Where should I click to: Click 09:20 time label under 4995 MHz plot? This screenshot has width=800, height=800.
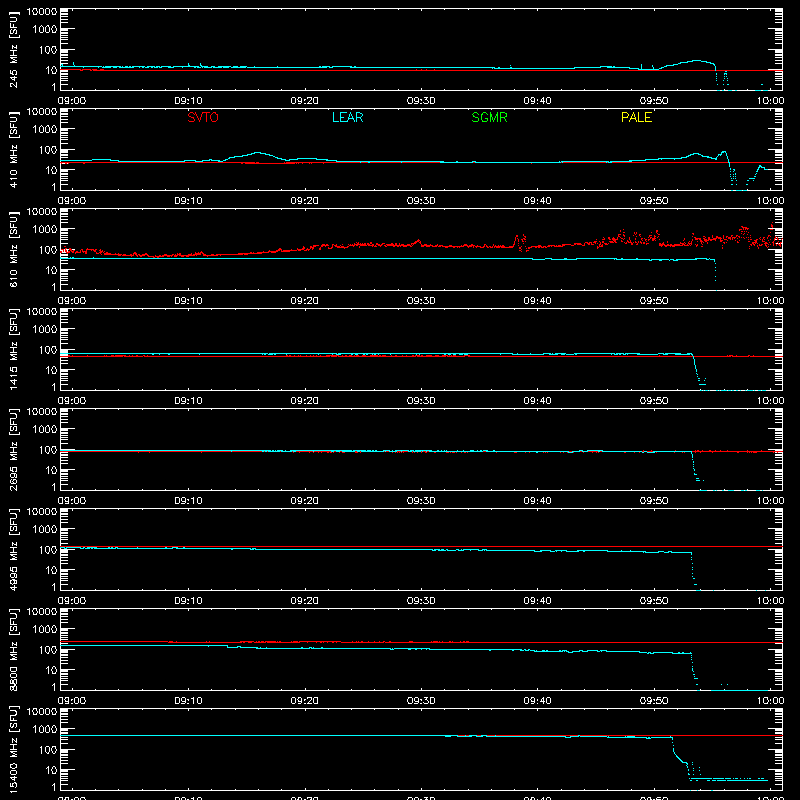(x=305, y=601)
